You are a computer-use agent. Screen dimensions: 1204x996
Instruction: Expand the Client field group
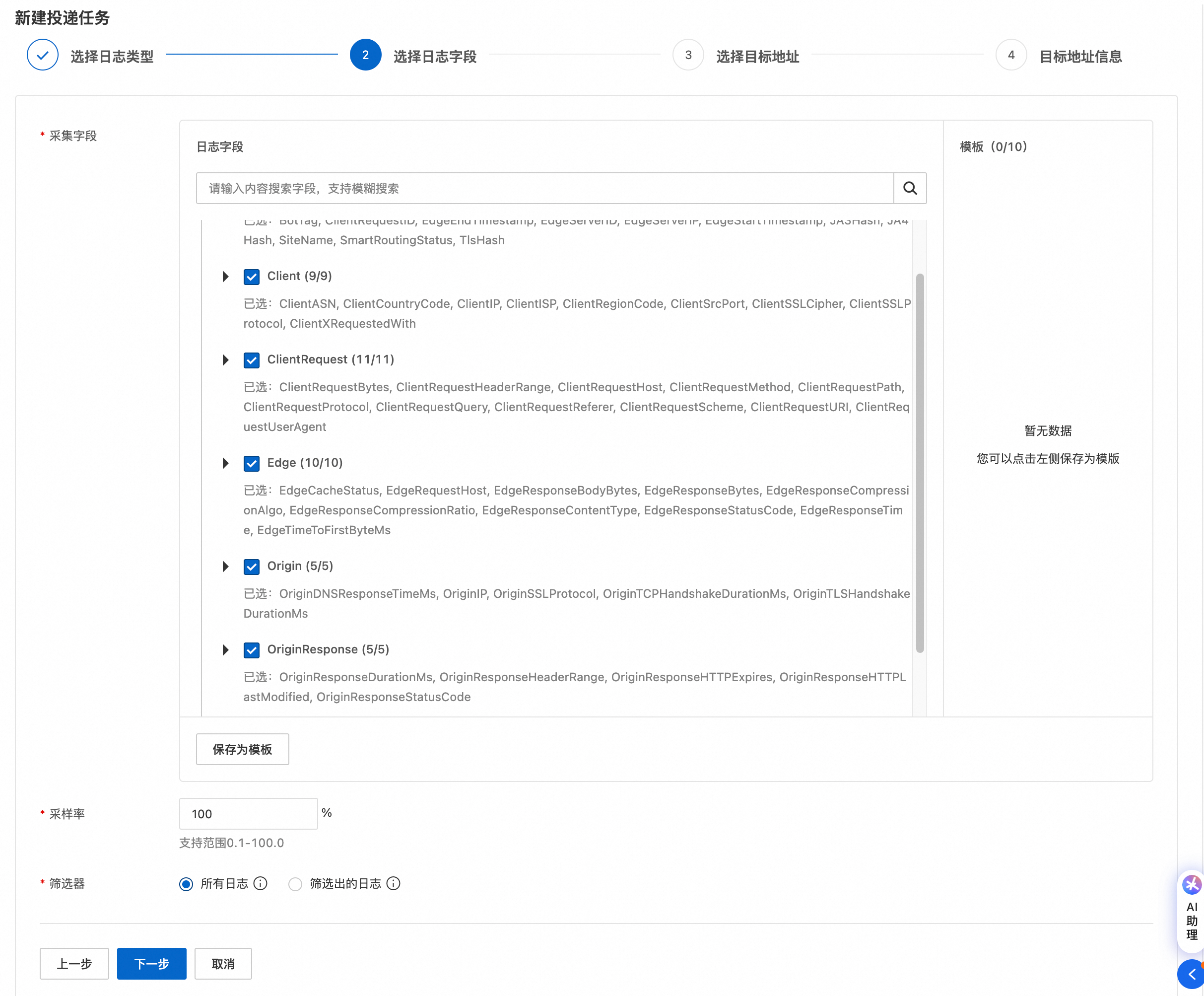pyautogui.click(x=225, y=277)
